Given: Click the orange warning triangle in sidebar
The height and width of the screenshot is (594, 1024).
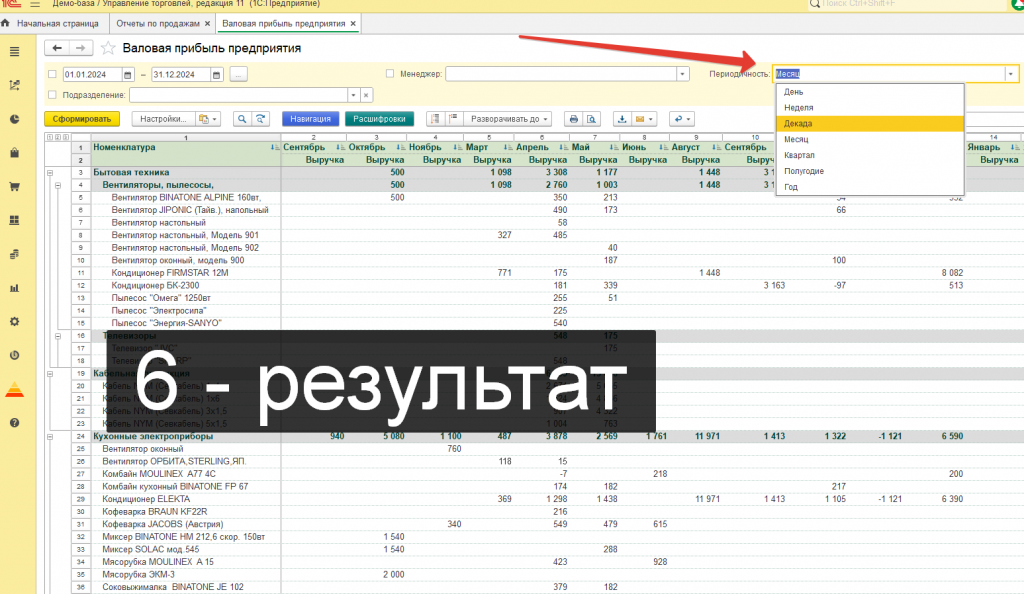Looking at the screenshot, I should 14,390.
